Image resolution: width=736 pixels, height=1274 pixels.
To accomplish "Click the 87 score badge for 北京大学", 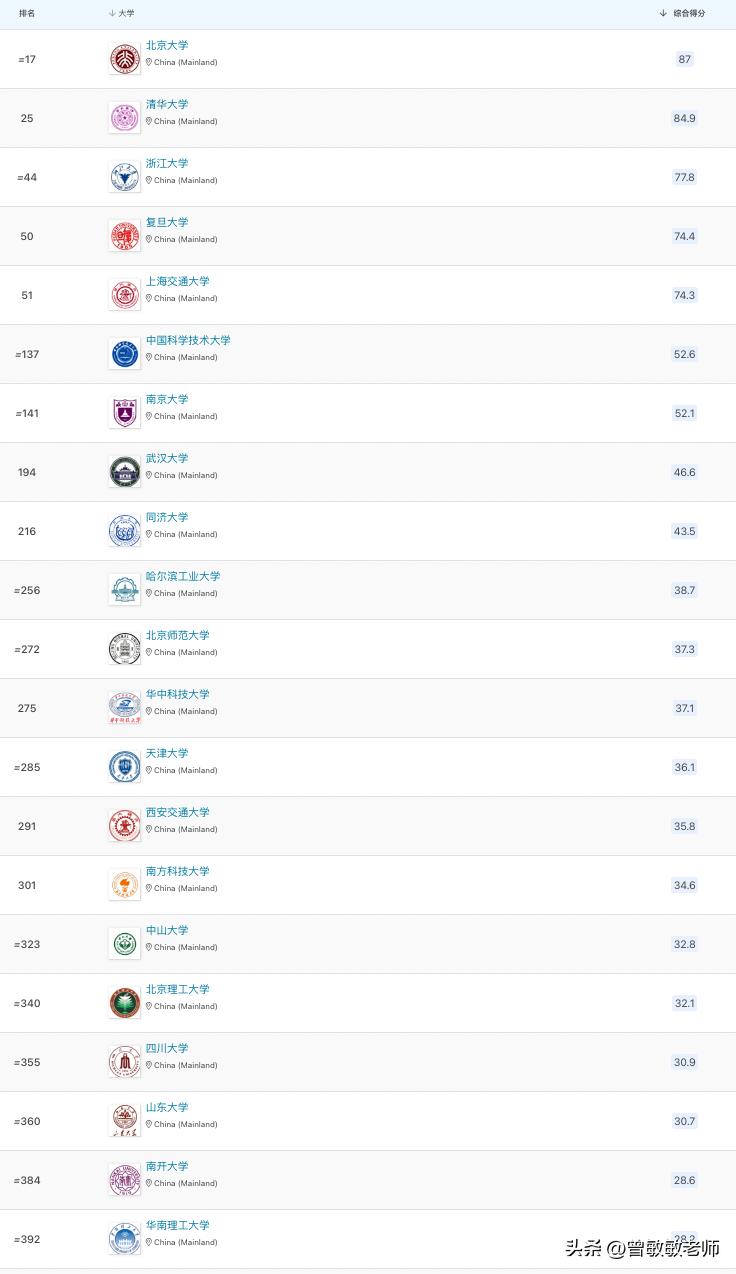I will (x=684, y=59).
